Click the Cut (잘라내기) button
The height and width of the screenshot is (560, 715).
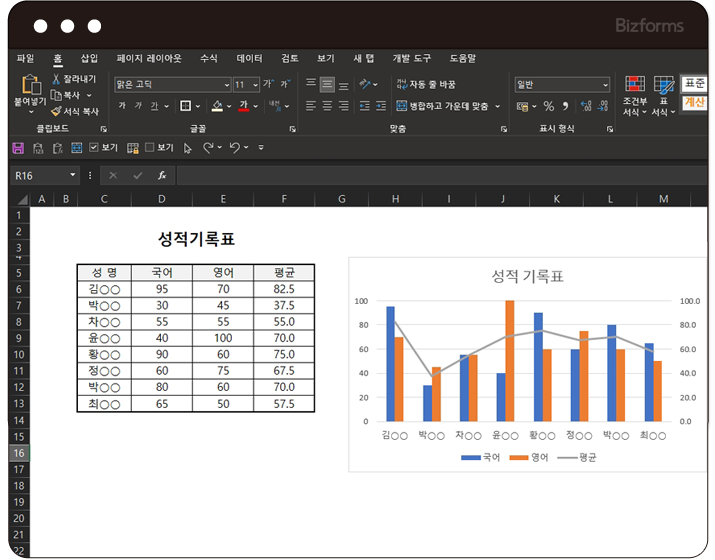[x=73, y=79]
